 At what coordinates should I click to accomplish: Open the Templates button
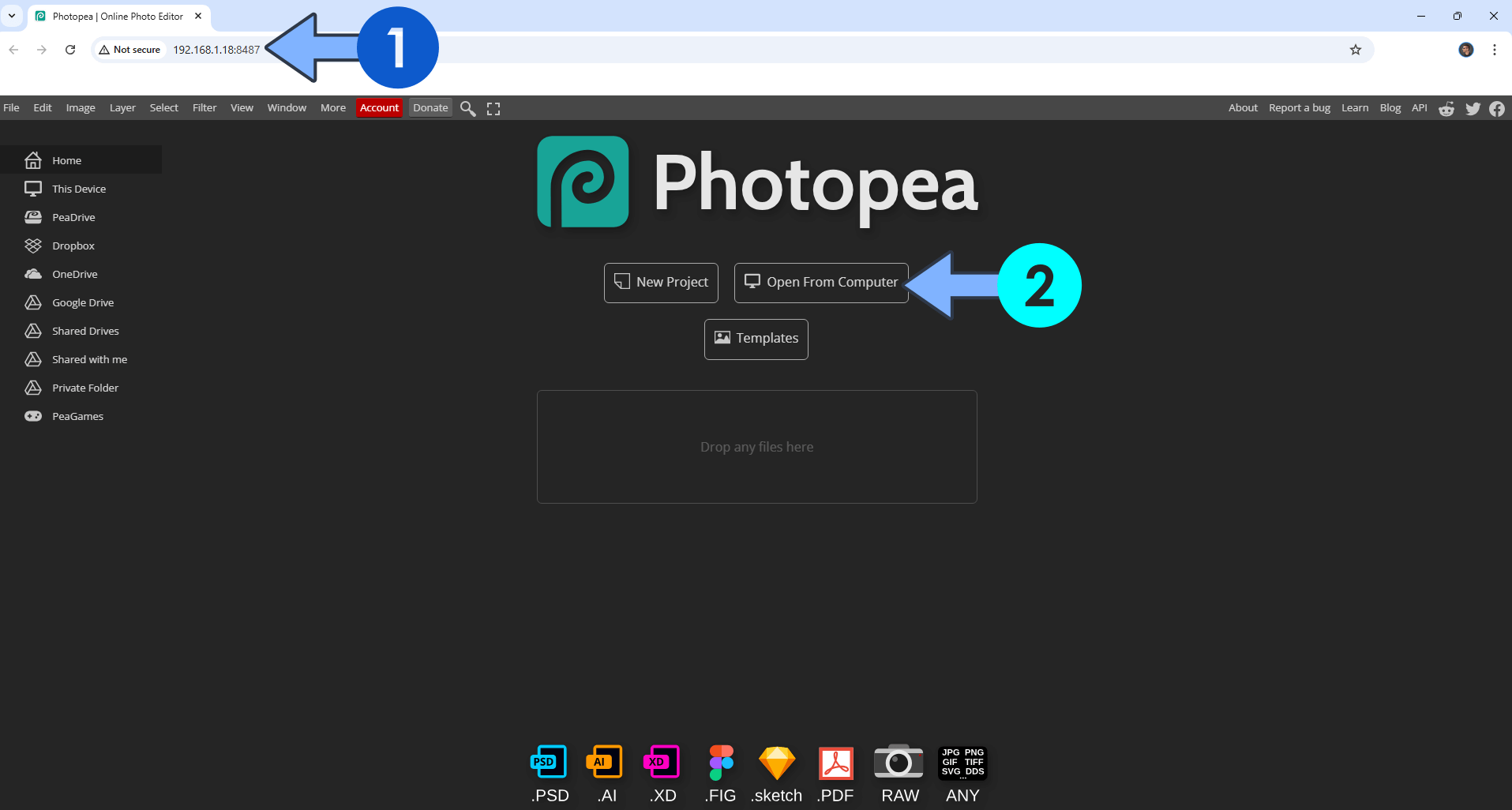point(756,339)
